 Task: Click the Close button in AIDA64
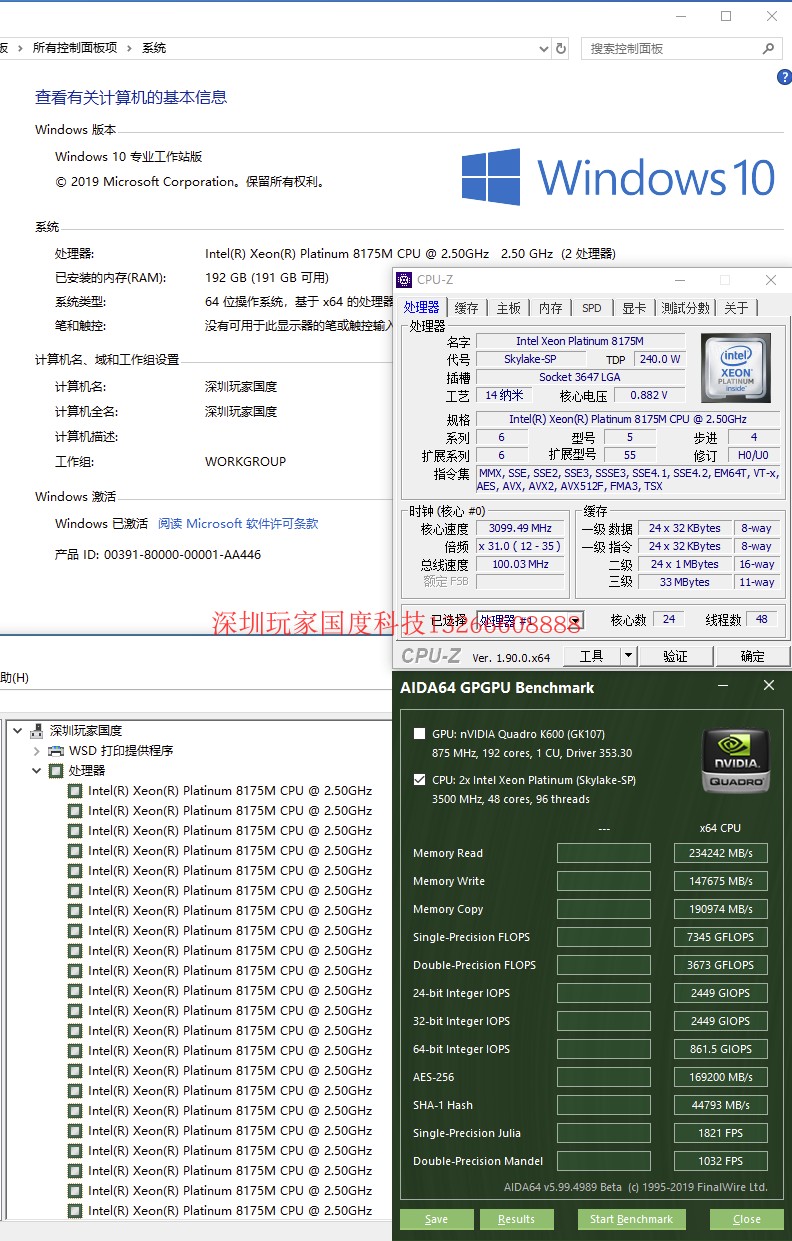747,1219
